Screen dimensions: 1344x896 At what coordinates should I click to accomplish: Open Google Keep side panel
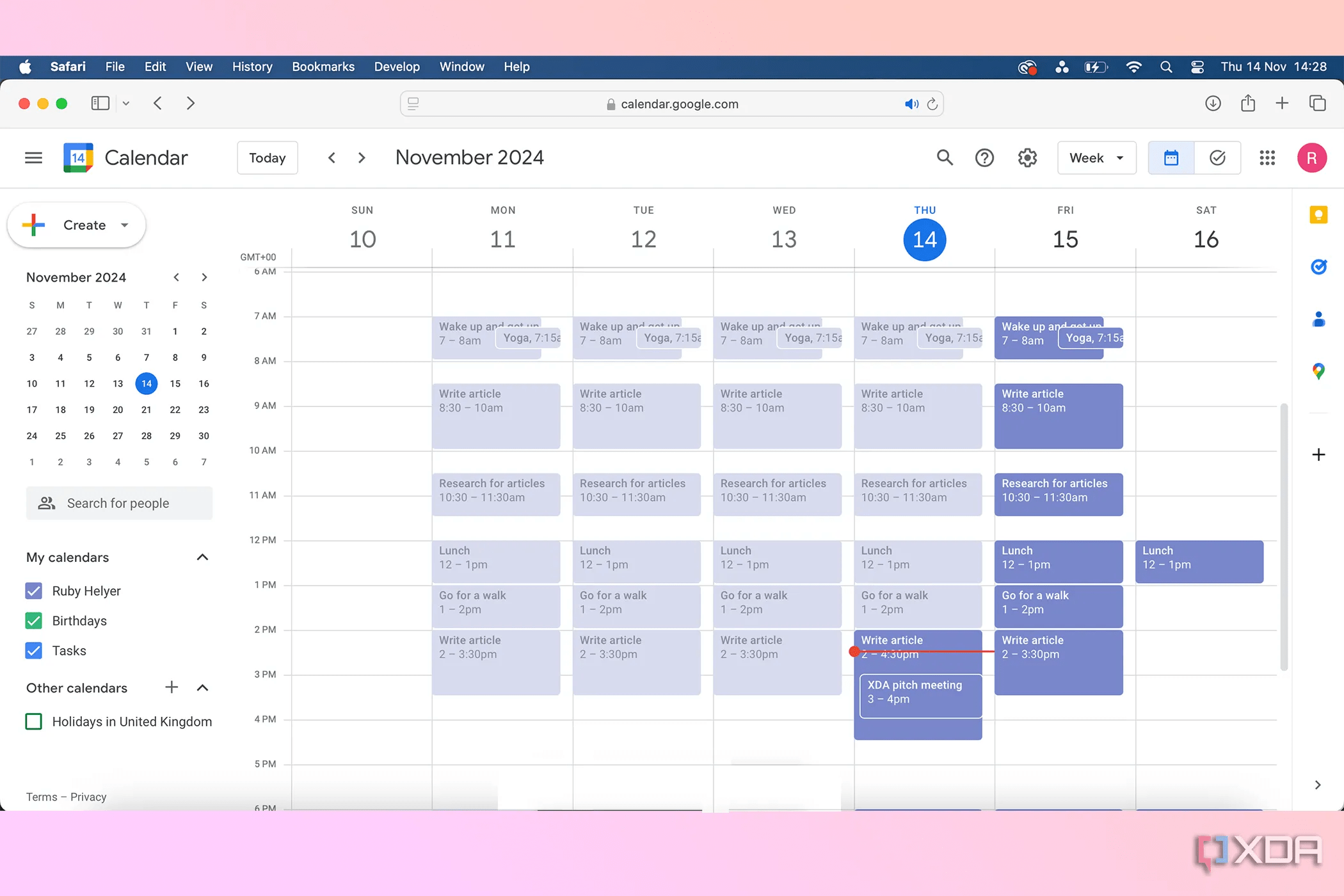(1318, 215)
